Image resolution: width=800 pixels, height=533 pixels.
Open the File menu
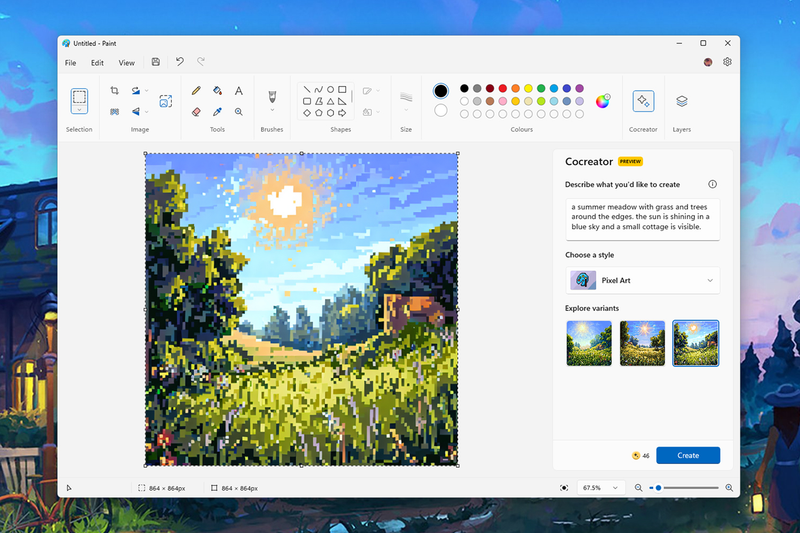click(x=70, y=63)
